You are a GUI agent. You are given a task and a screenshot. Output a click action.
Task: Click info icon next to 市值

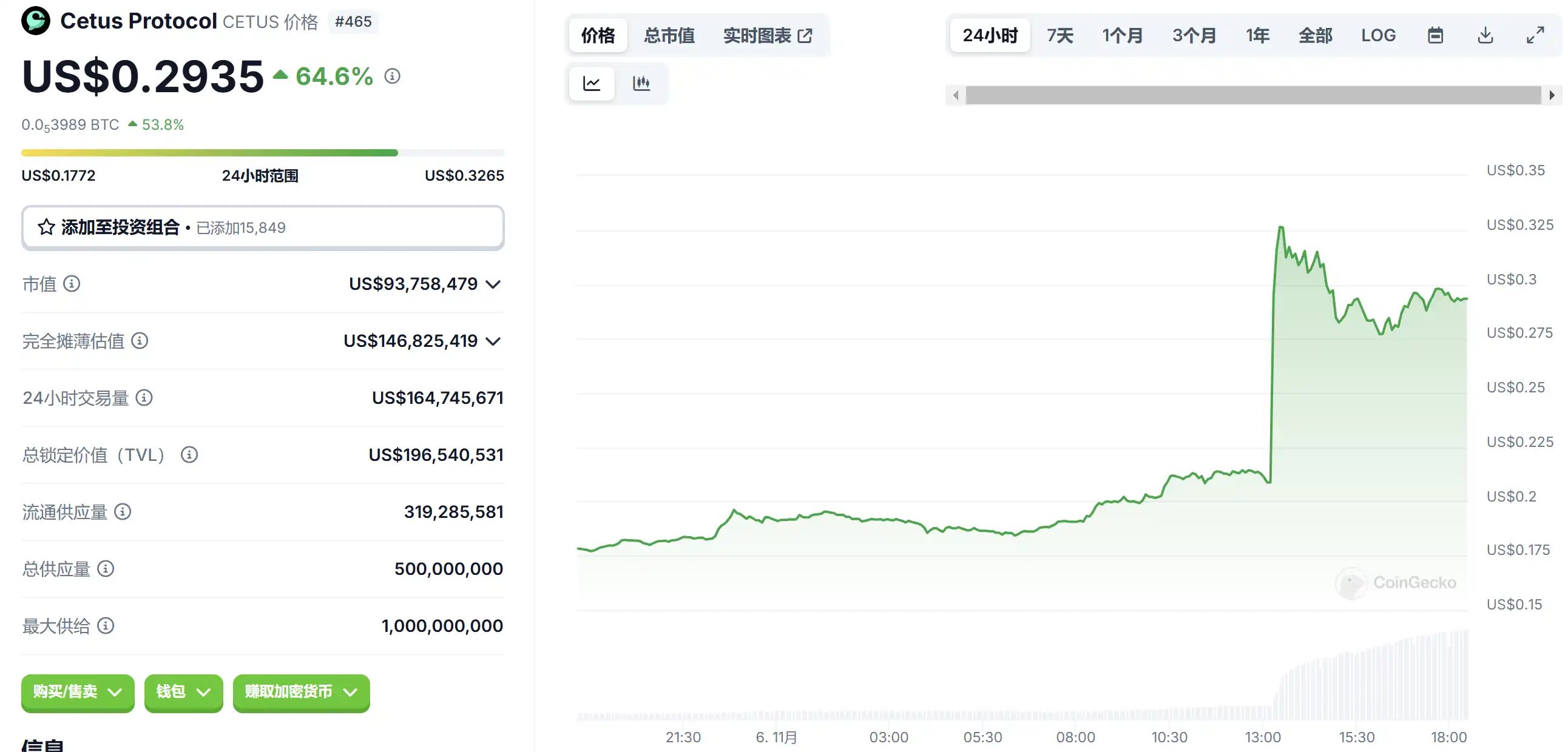pyautogui.click(x=72, y=284)
